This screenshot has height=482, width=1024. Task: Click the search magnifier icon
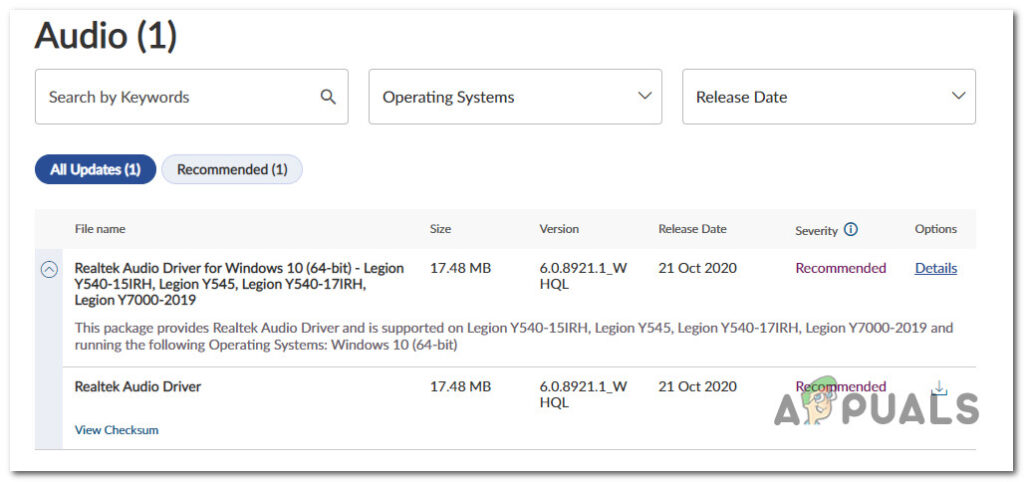(x=328, y=97)
